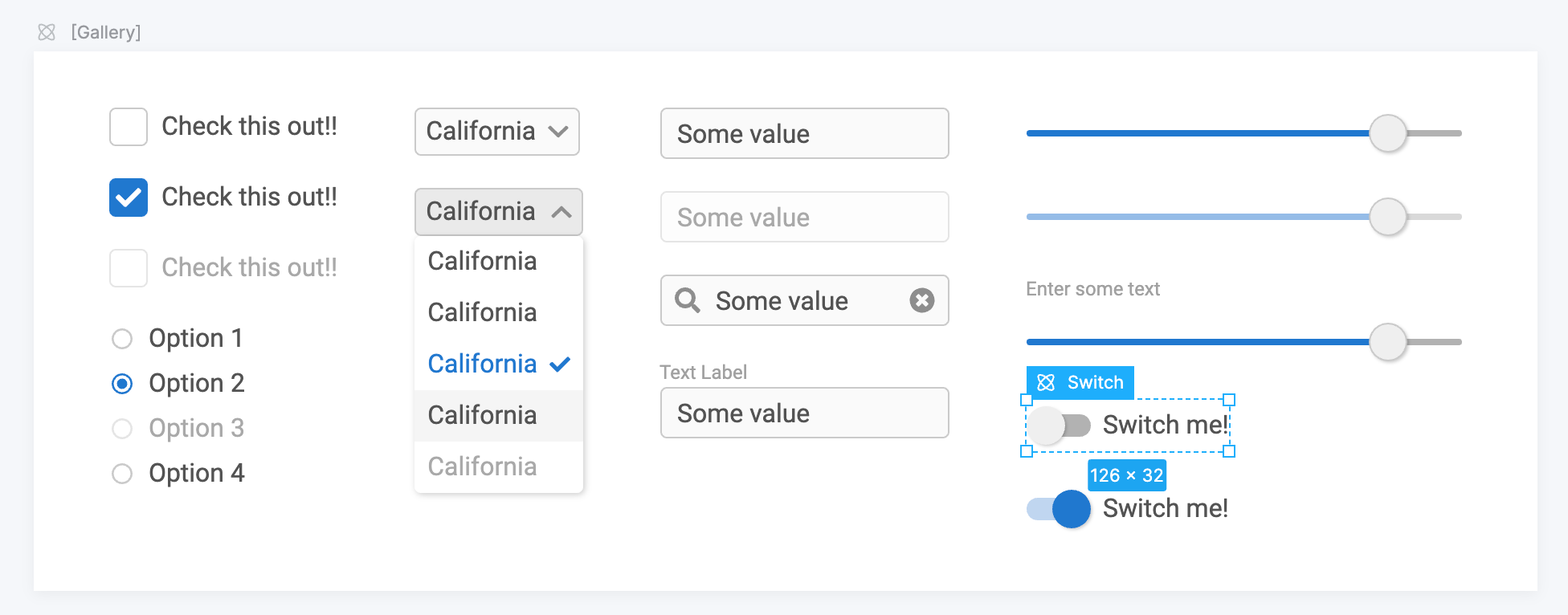Click the magnifier icon in search field
Viewport: 1568px width, 615px height.
(x=688, y=300)
